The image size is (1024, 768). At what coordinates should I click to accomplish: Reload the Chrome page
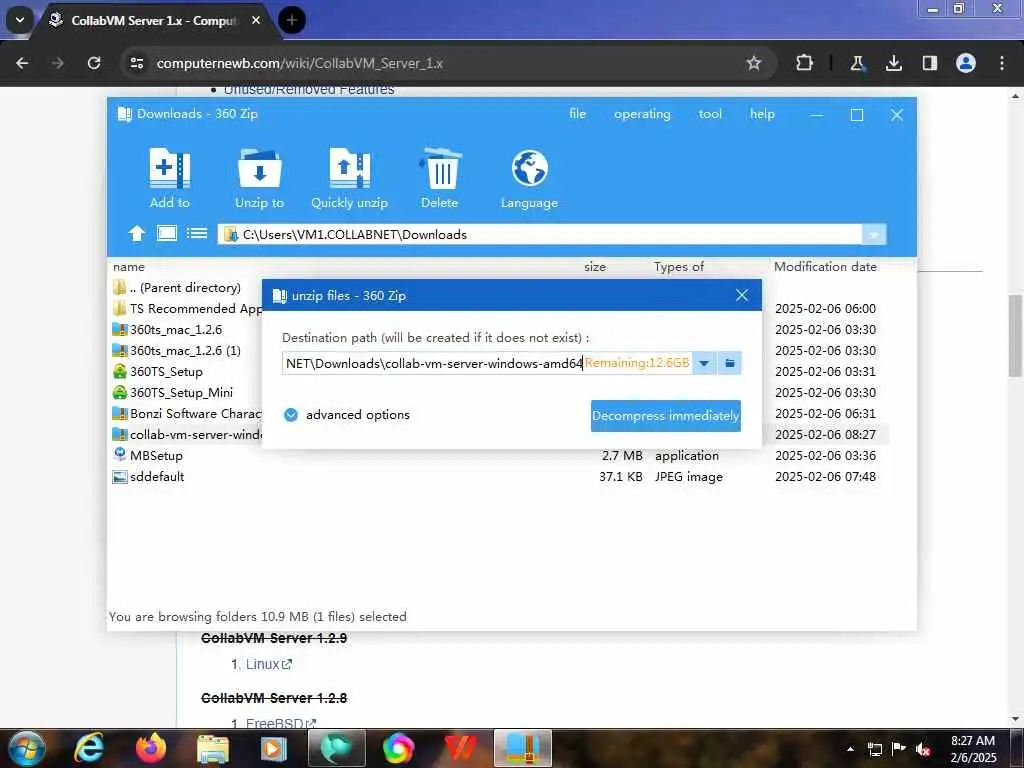point(94,63)
